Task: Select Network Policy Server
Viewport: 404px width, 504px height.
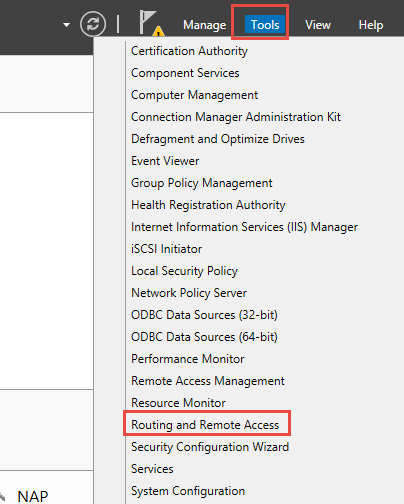Action: (x=189, y=293)
